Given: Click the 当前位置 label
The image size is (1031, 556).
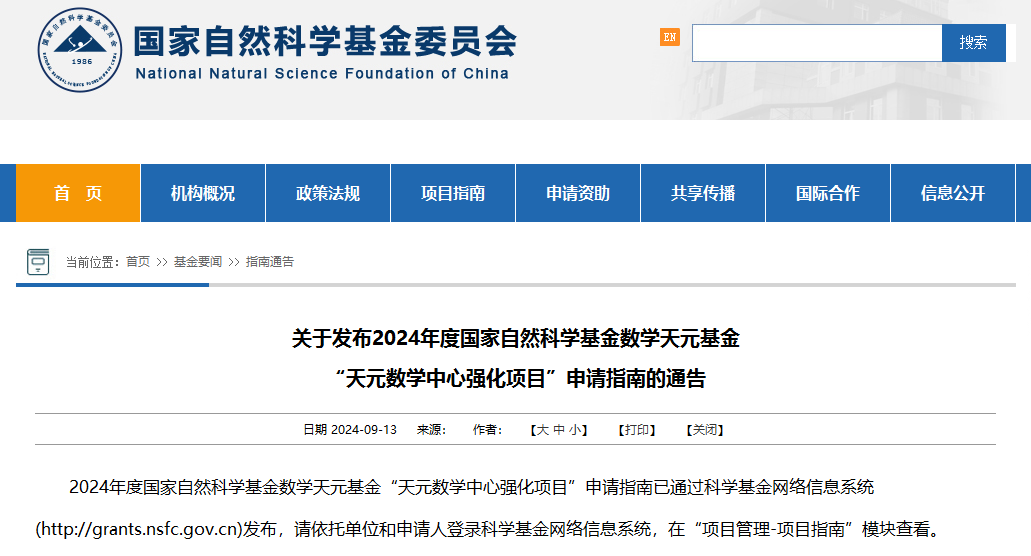Looking at the screenshot, I should coord(93,262).
